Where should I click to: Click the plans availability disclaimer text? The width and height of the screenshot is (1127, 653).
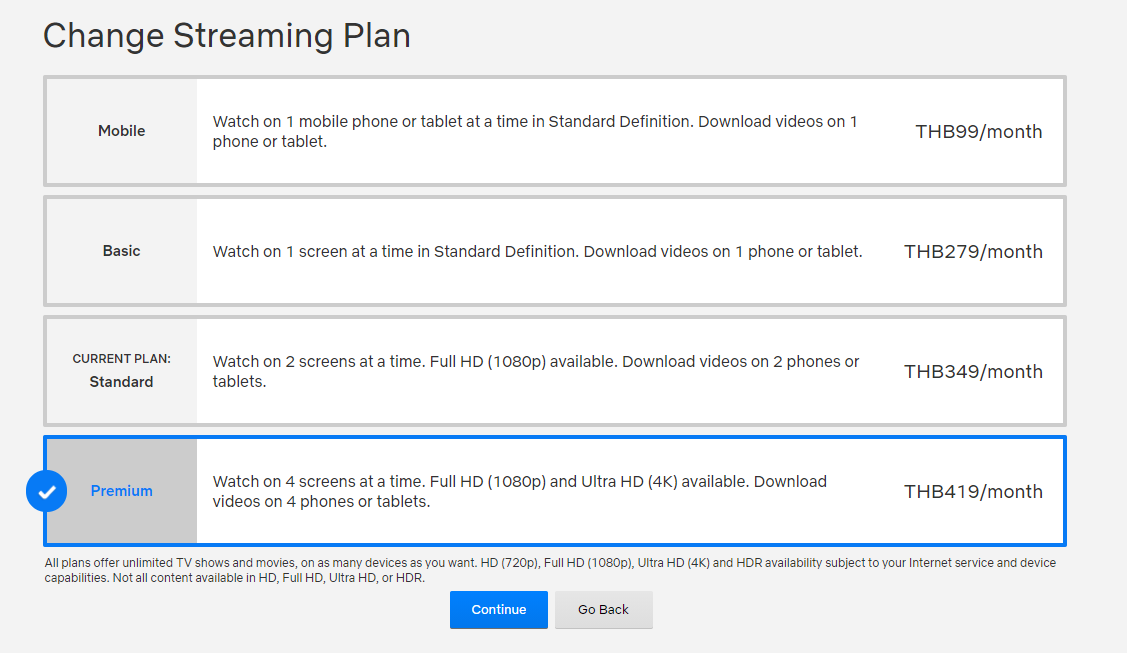550,570
